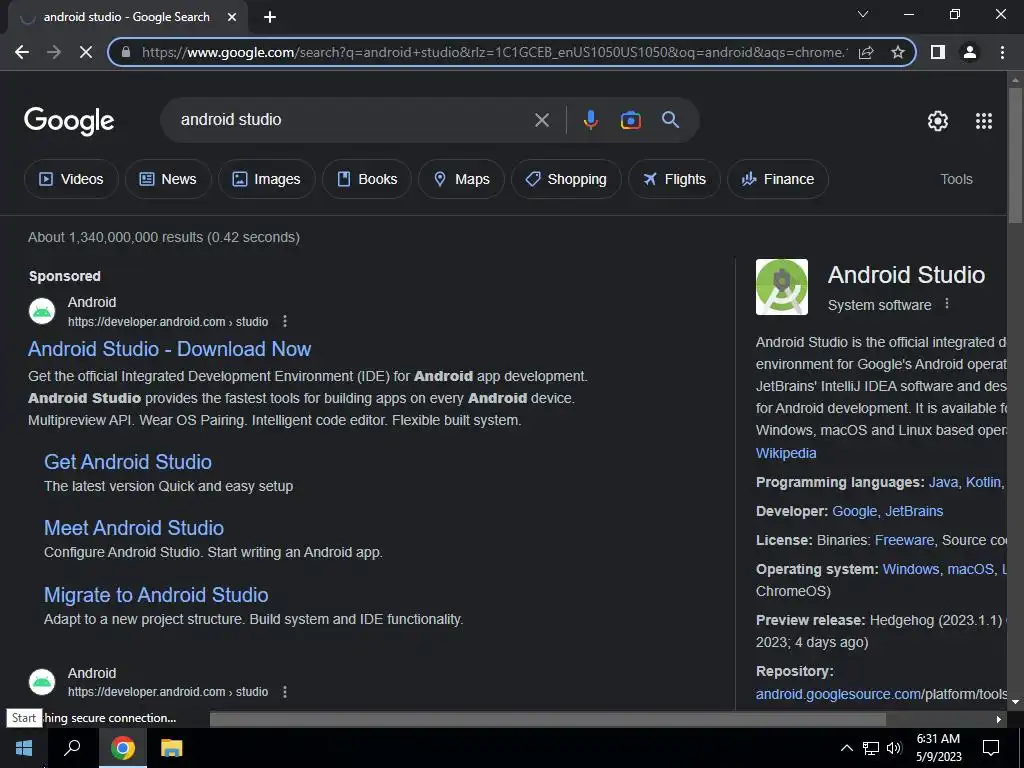Switch to News results
The height and width of the screenshot is (768, 1024).
tap(168, 179)
